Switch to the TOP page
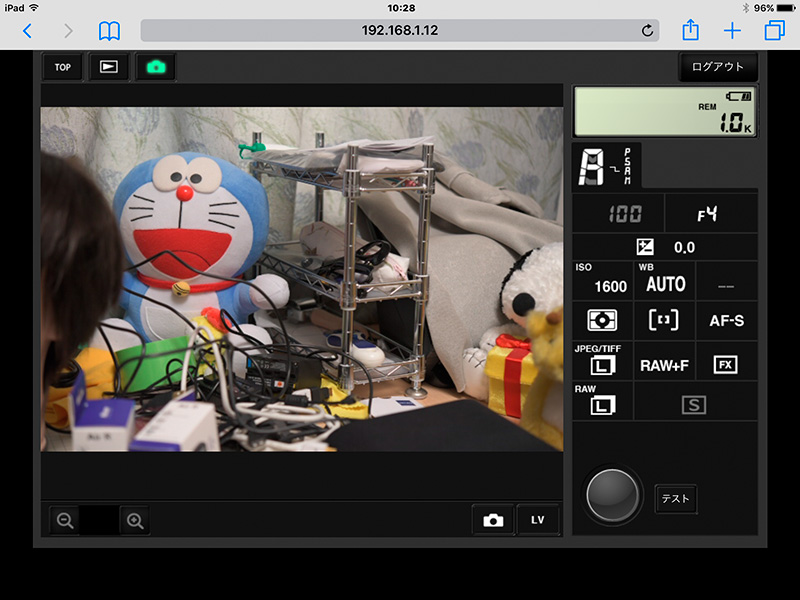 click(62, 67)
